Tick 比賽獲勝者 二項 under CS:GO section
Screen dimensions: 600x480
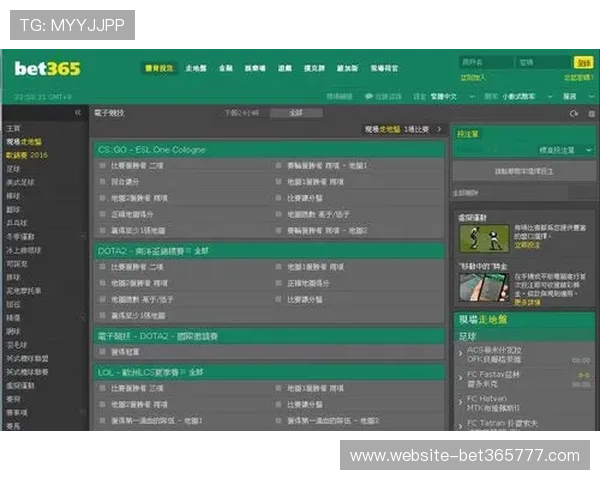pos(102,165)
